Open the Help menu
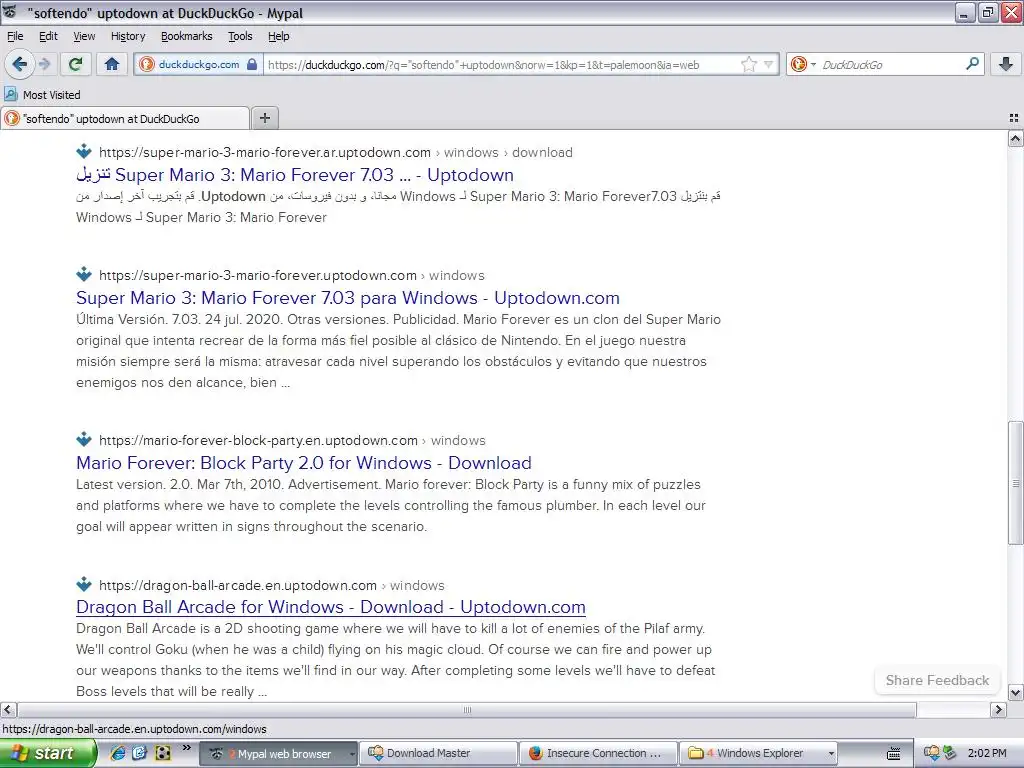The height and width of the screenshot is (768, 1024). (x=279, y=36)
